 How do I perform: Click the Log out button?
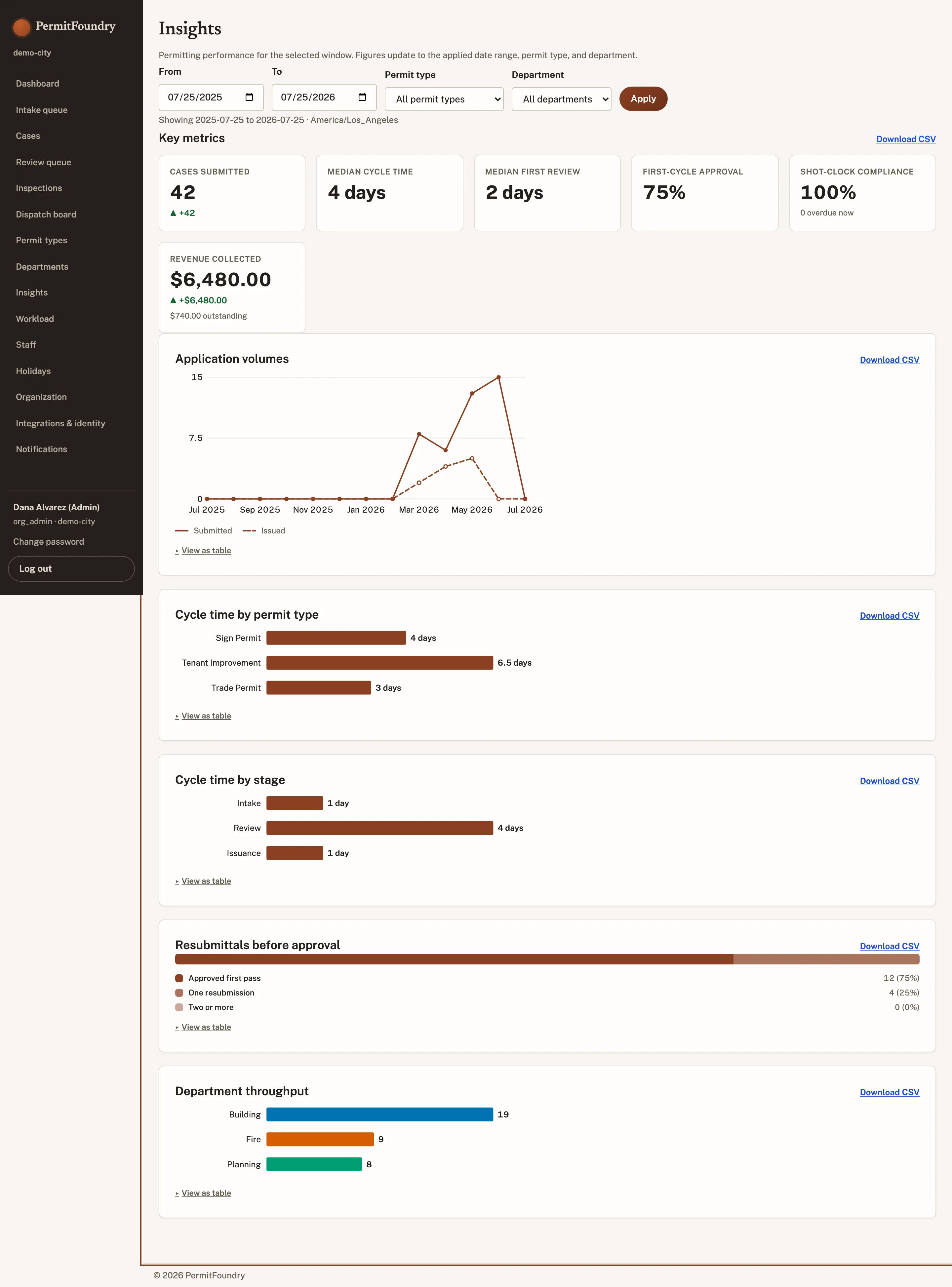point(71,568)
